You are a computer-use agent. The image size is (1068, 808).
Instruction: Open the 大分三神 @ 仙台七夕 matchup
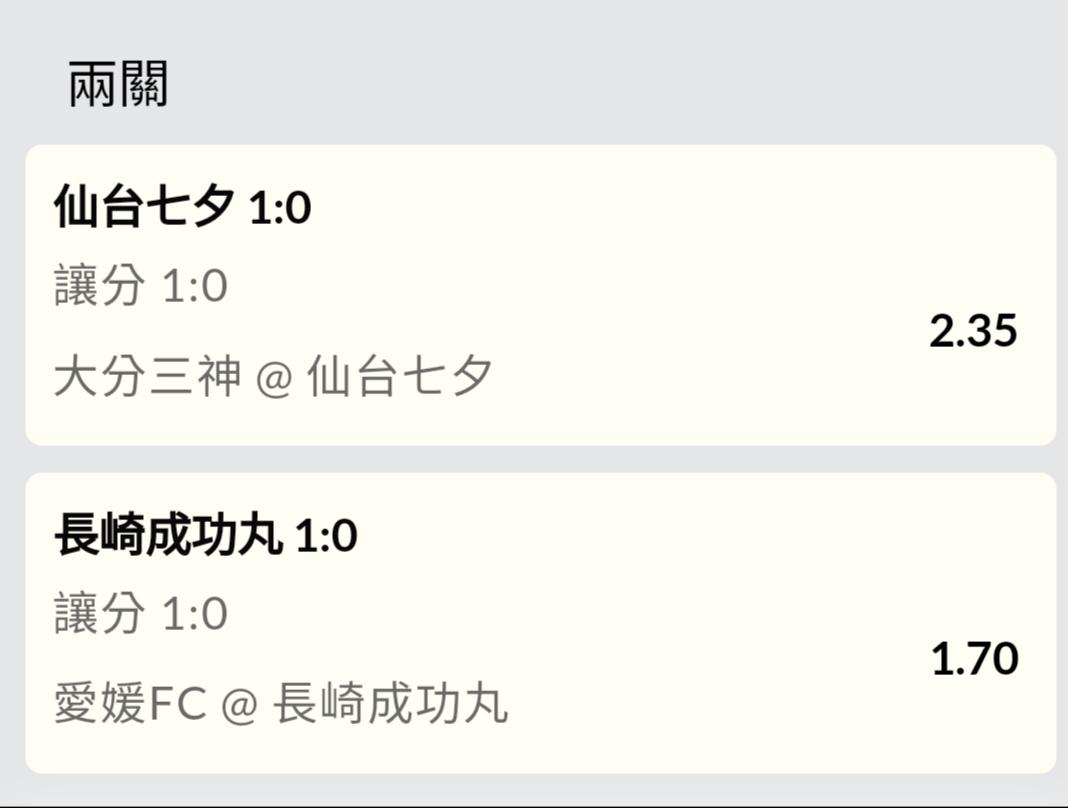point(273,378)
